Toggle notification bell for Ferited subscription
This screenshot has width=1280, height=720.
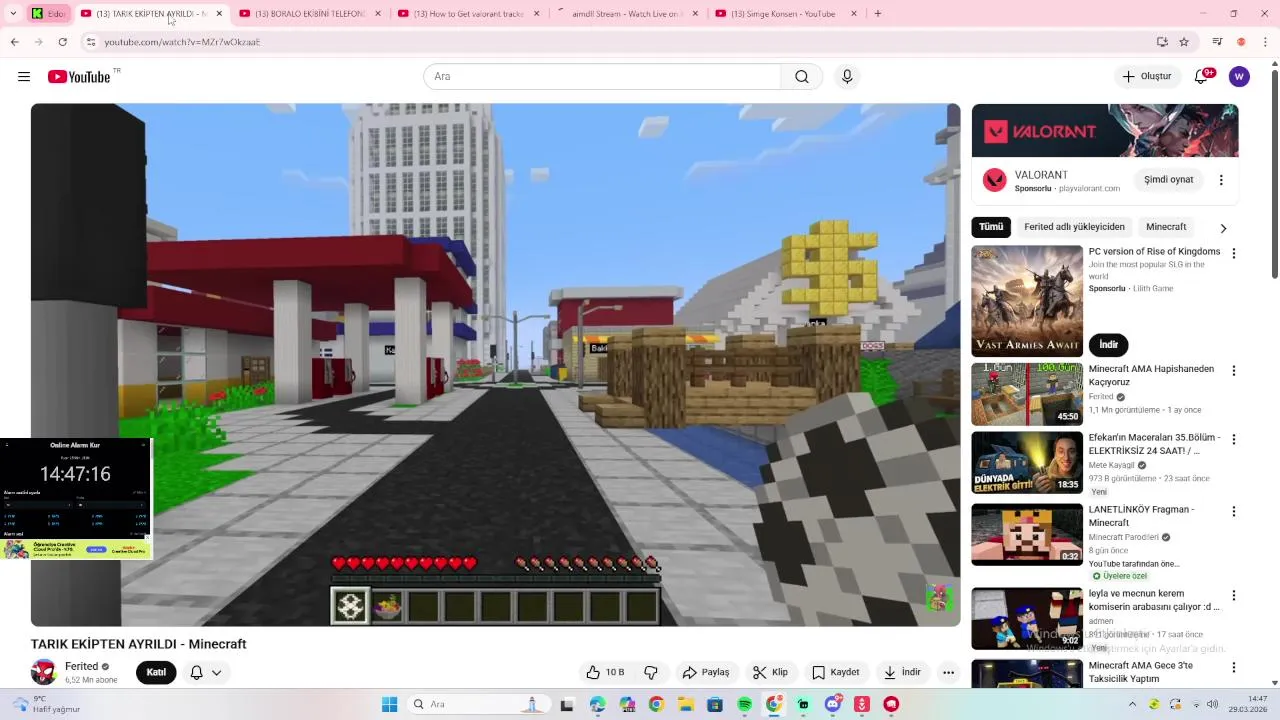(x=205, y=672)
